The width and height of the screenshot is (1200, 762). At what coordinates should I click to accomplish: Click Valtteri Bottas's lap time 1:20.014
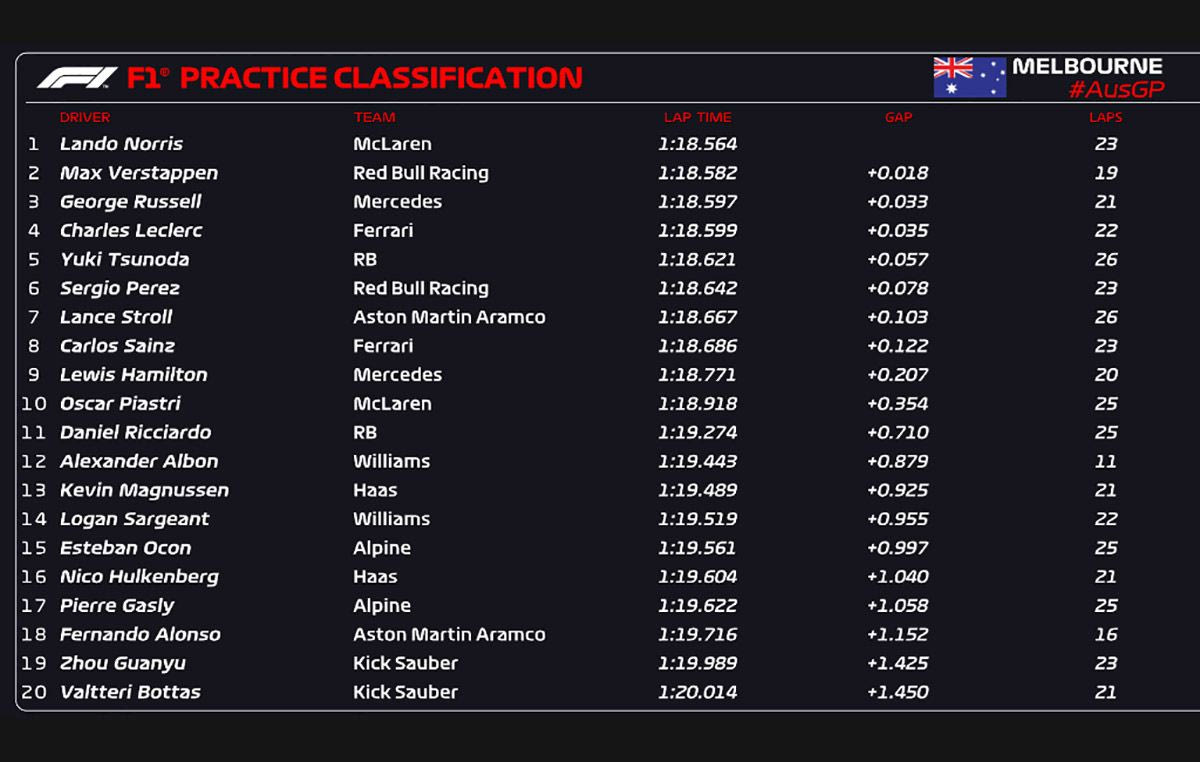(697, 692)
